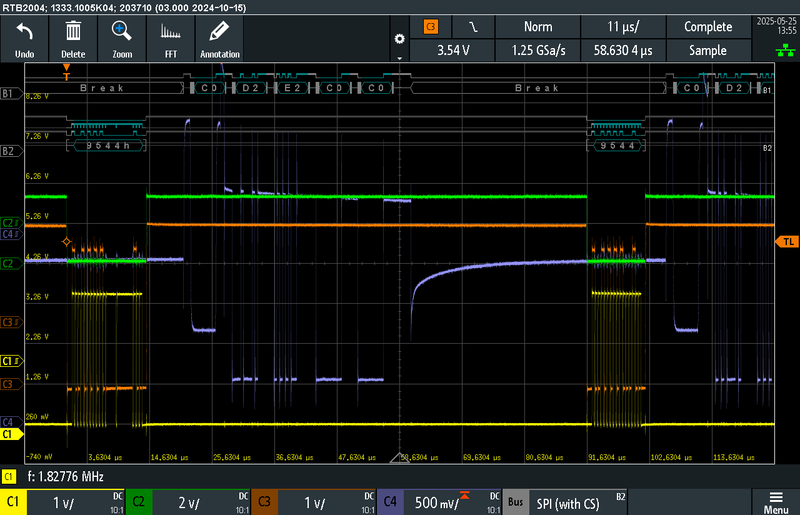800x515 pixels.
Task: Click the orange trigger position T marker
Action: pos(66,72)
